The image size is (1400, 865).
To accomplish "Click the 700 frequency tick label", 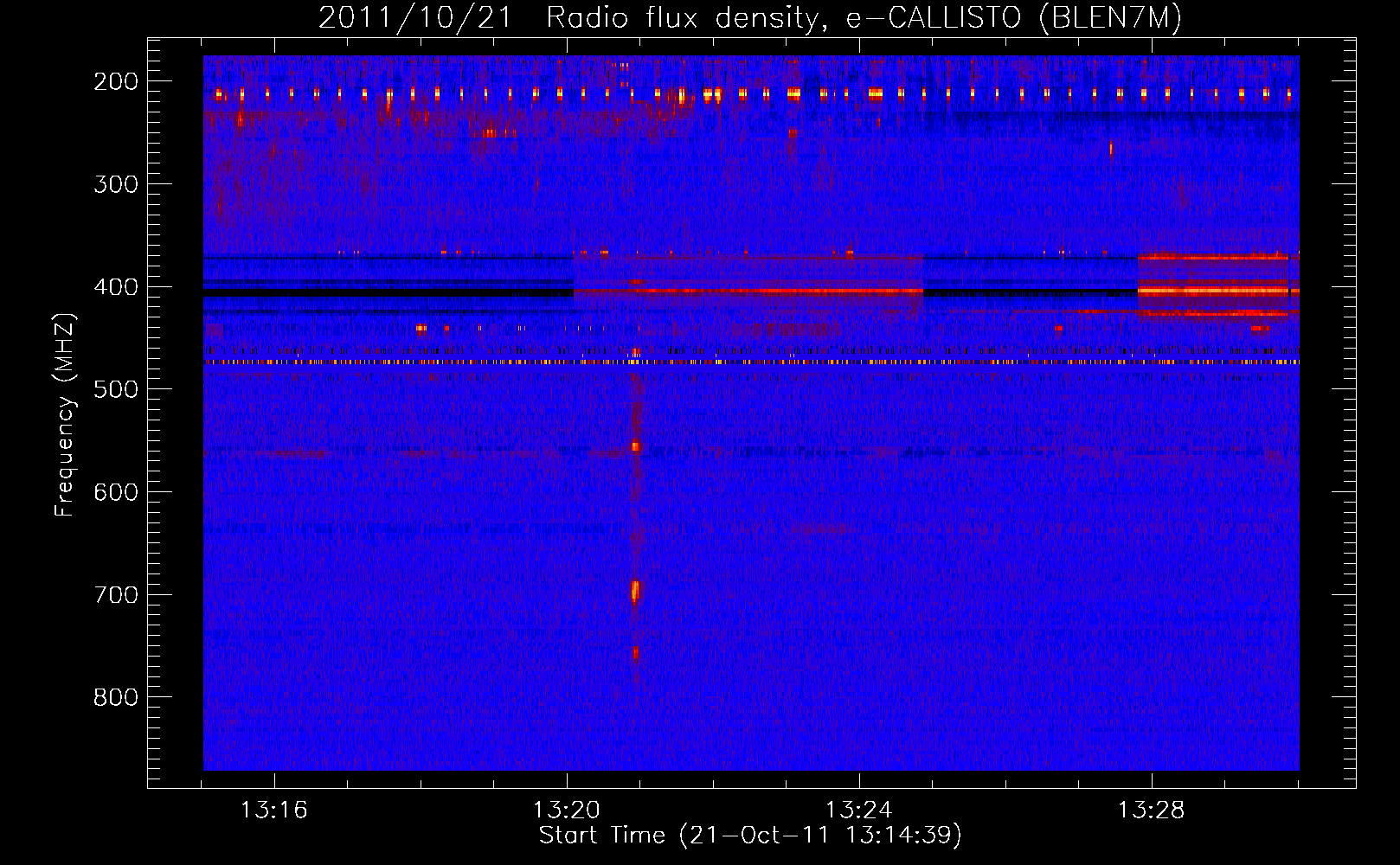I will pyautogui.click(x=115, y=595).
